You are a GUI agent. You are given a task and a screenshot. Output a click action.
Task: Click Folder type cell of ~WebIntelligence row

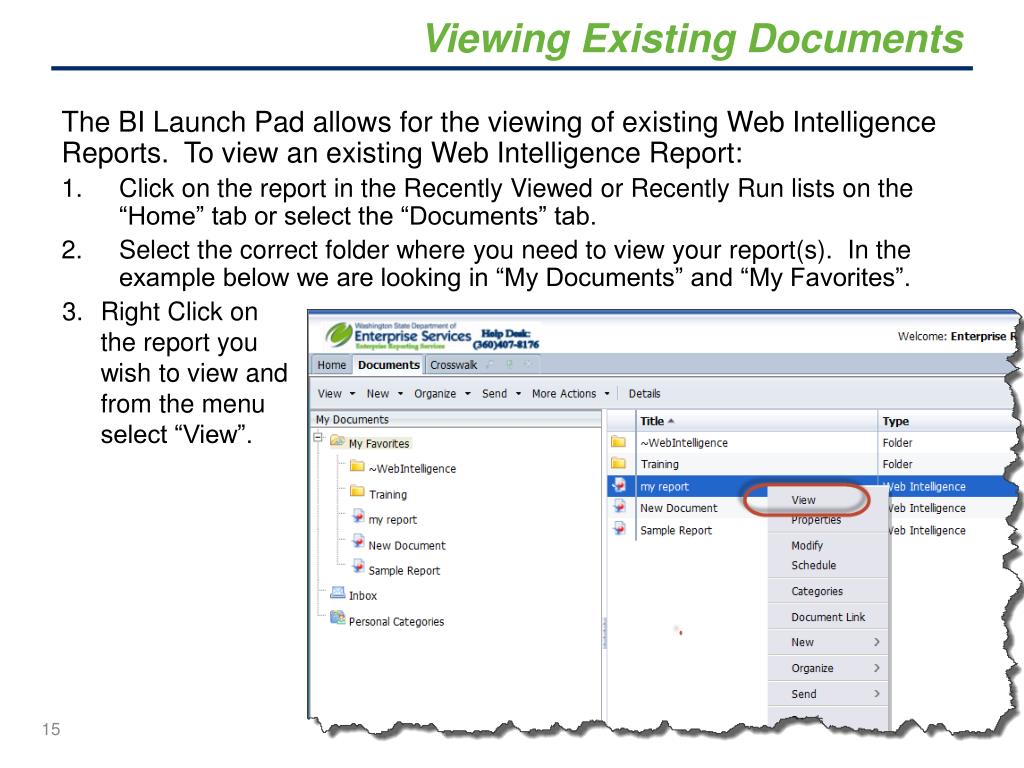pos(897,443)
